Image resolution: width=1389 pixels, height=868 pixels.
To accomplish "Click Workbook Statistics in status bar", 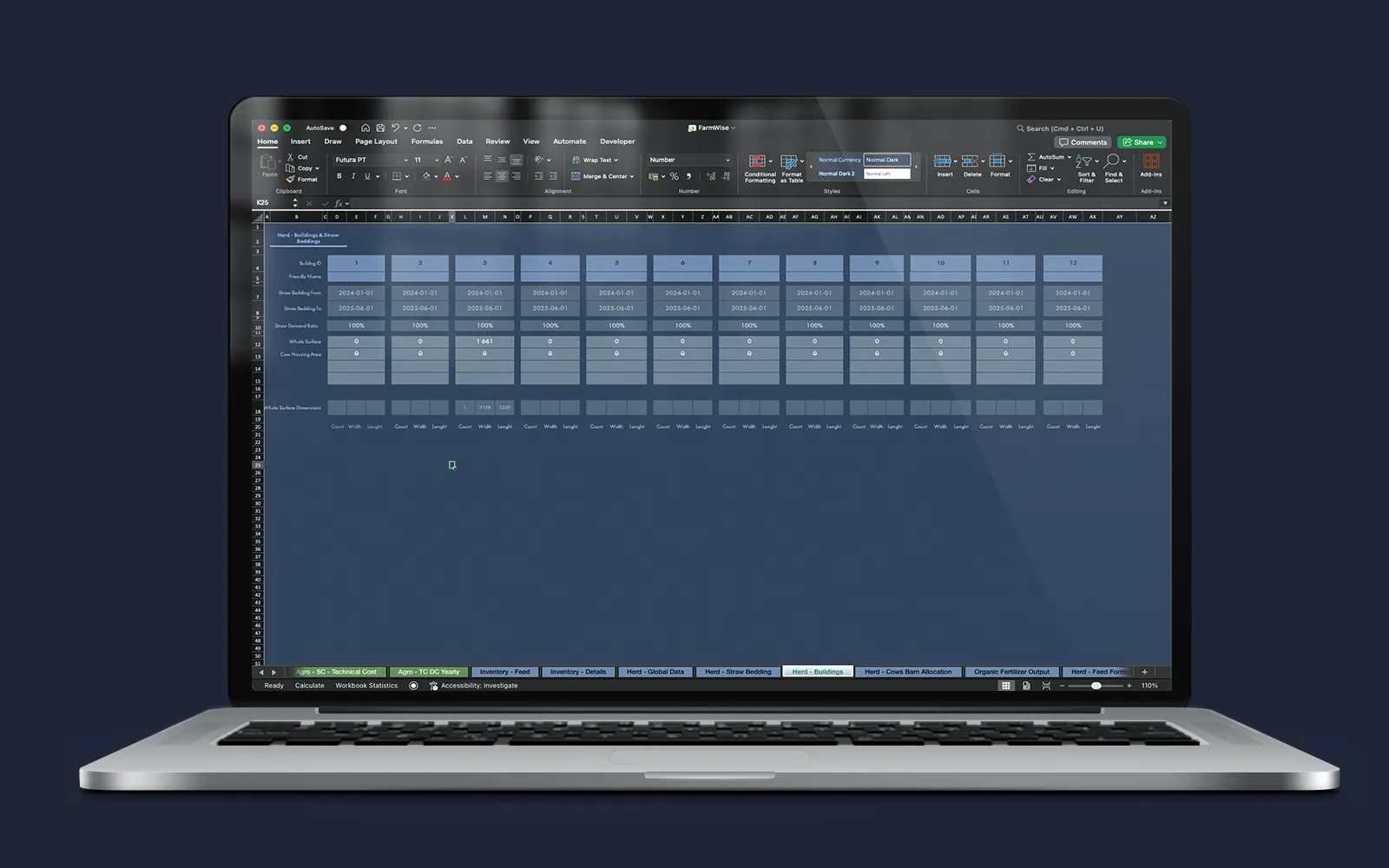I will 366,686.
